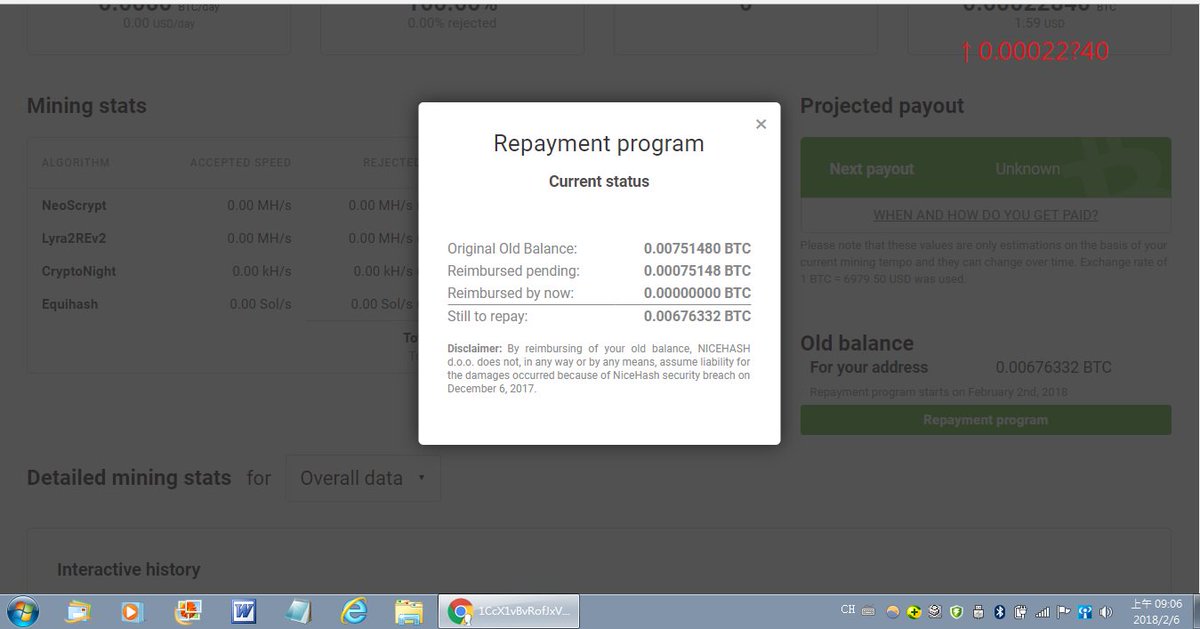Click the Interactive history heading
The width and height of the screenshot is (1200, 629).
tap(129, 569)
